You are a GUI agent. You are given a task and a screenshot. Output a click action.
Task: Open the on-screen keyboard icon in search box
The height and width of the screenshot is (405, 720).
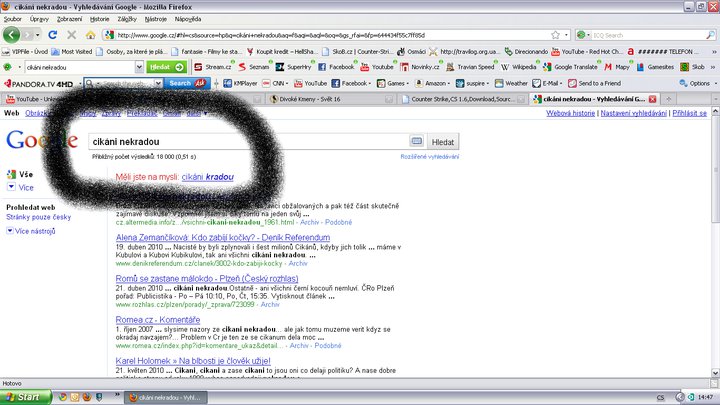tap(417, 143)
